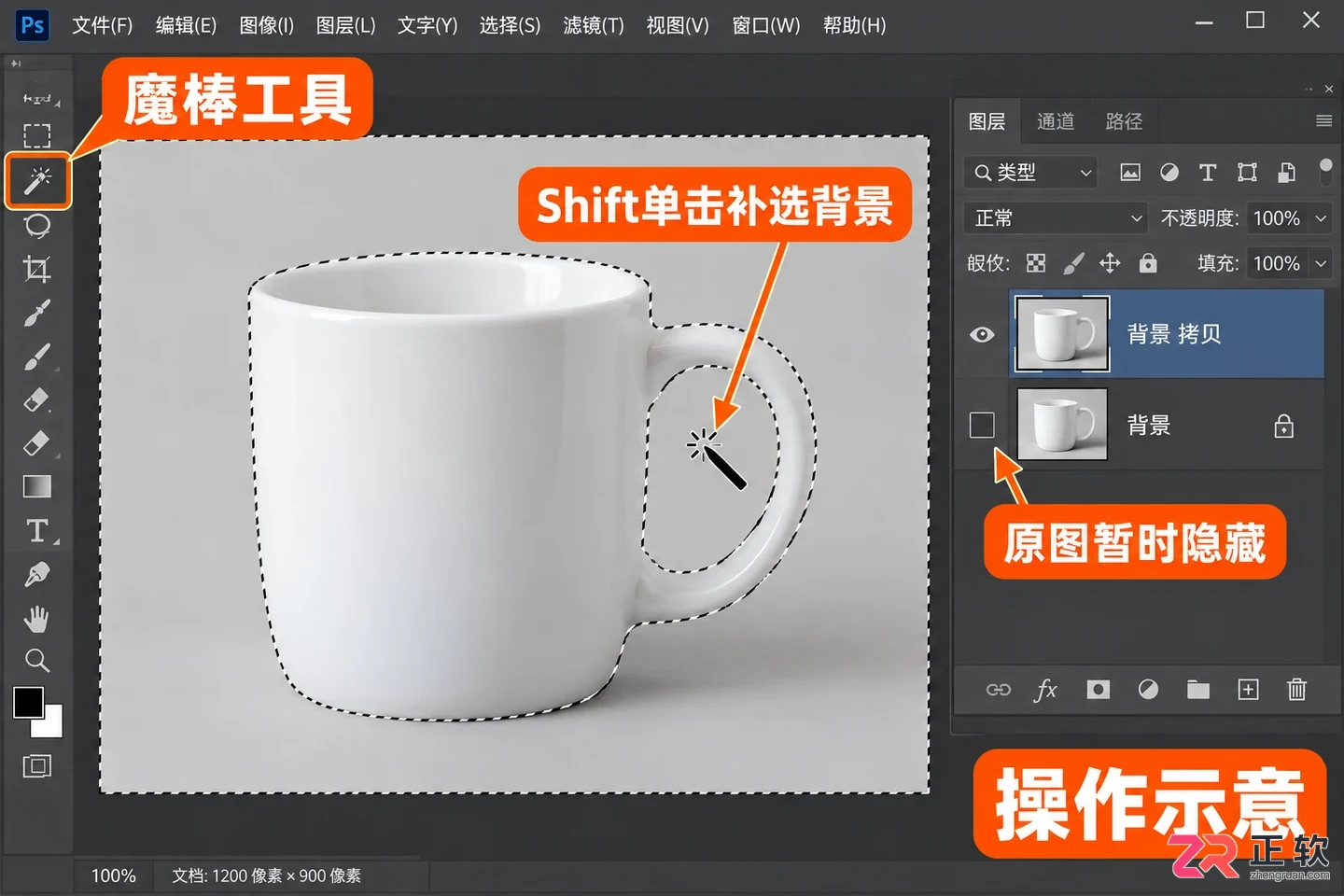Click the background white color swatch
Image resolution: width=1344 pixels, height=896 pixels.
pos(51,723)
